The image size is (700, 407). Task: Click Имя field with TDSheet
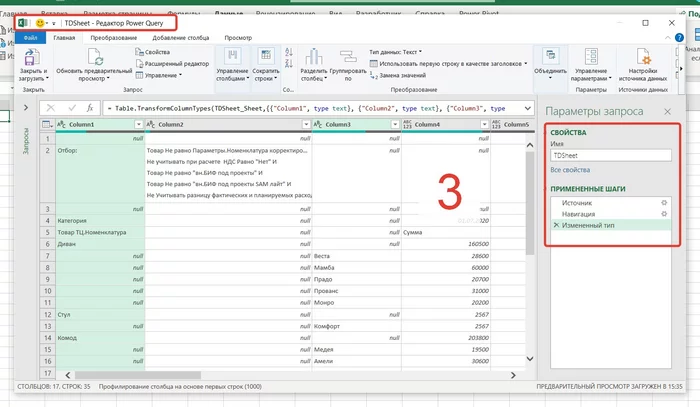[x=611, y=155]
